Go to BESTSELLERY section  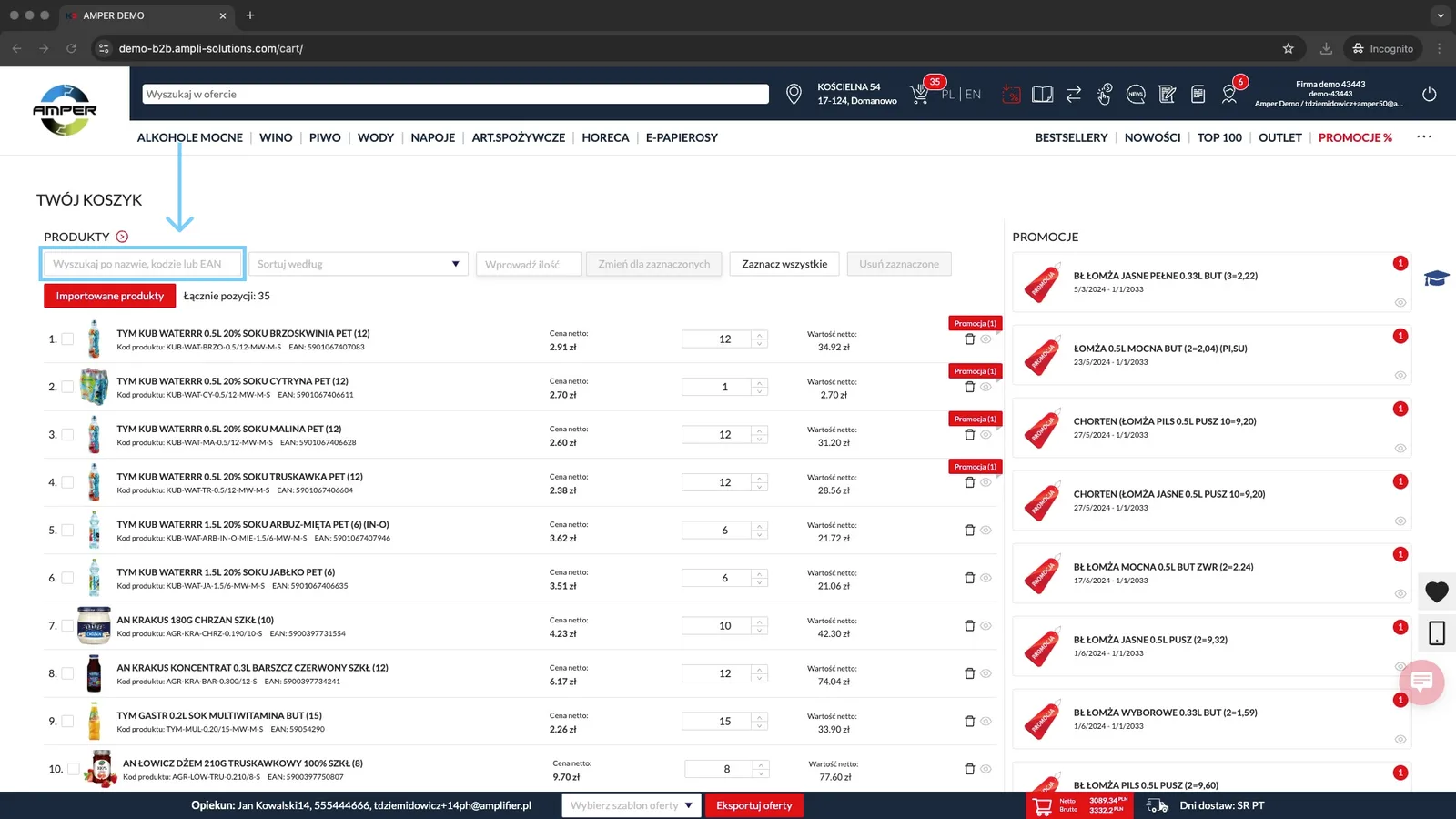point(1071,137)
